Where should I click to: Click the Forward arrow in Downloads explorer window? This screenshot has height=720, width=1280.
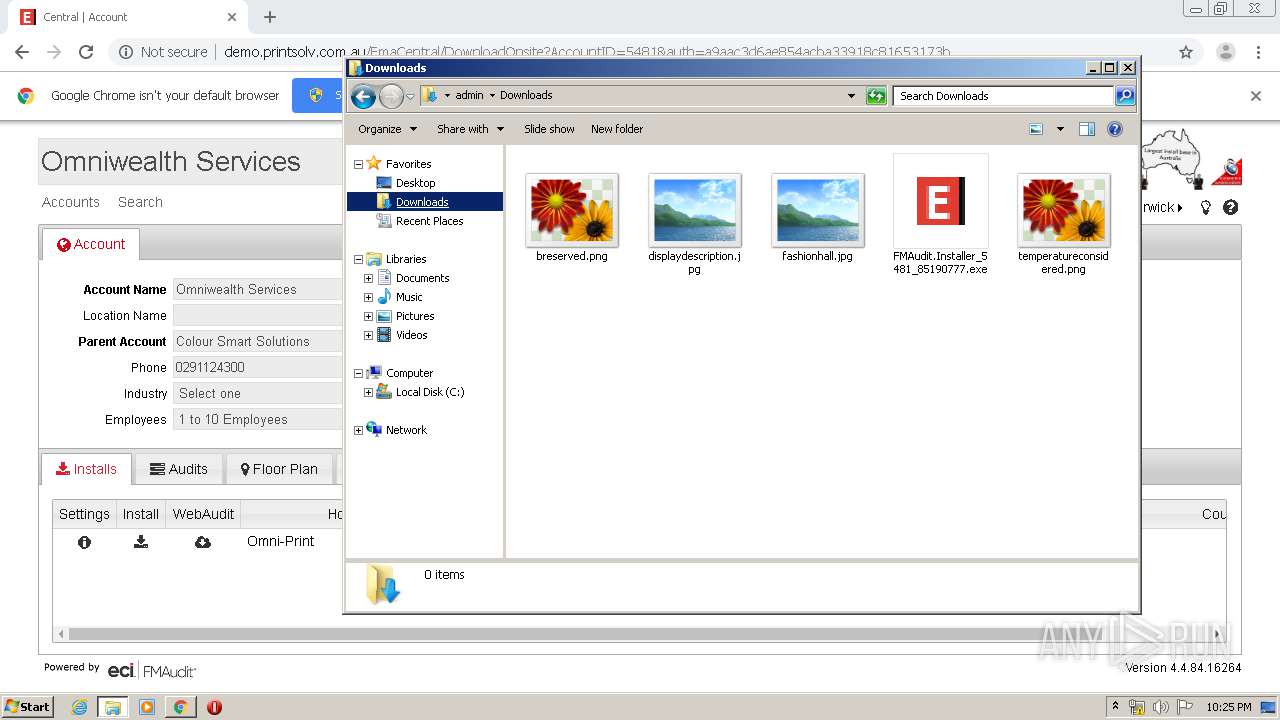pyautogui.click(x=391, y=96)
